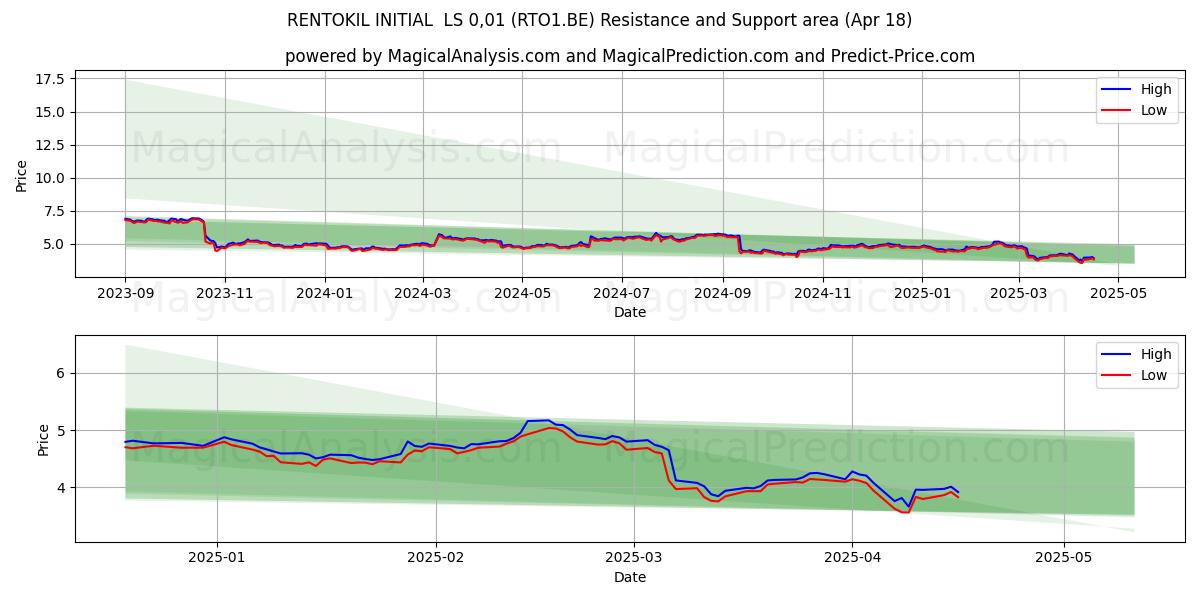Click the 15.0 price tick label
This screenshot has width=1200, height=600.
pyautogui.click(x=50, y=112)
